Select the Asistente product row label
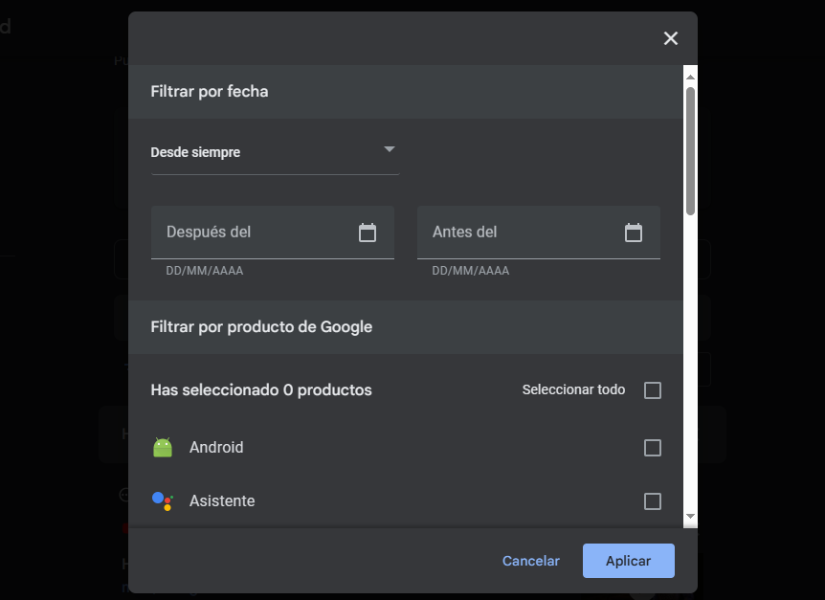 (x=222, y=501)
